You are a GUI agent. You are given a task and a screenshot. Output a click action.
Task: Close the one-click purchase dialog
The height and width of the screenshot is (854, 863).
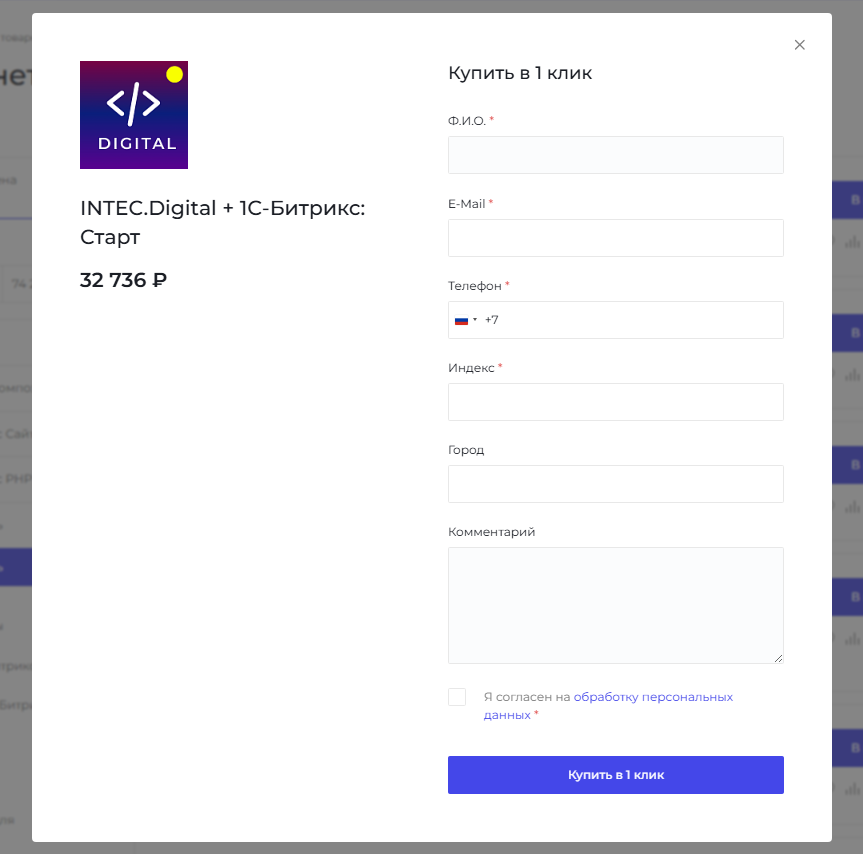point(799,45)
